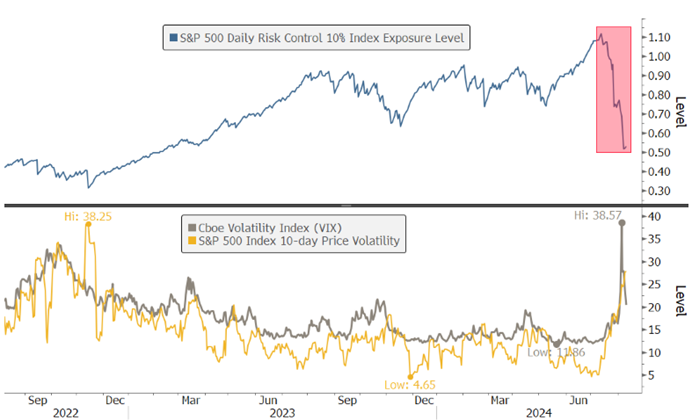Screen dimensions: 692x420
Task: Click the 25 tick on lower axis
Action: [654, 285]
